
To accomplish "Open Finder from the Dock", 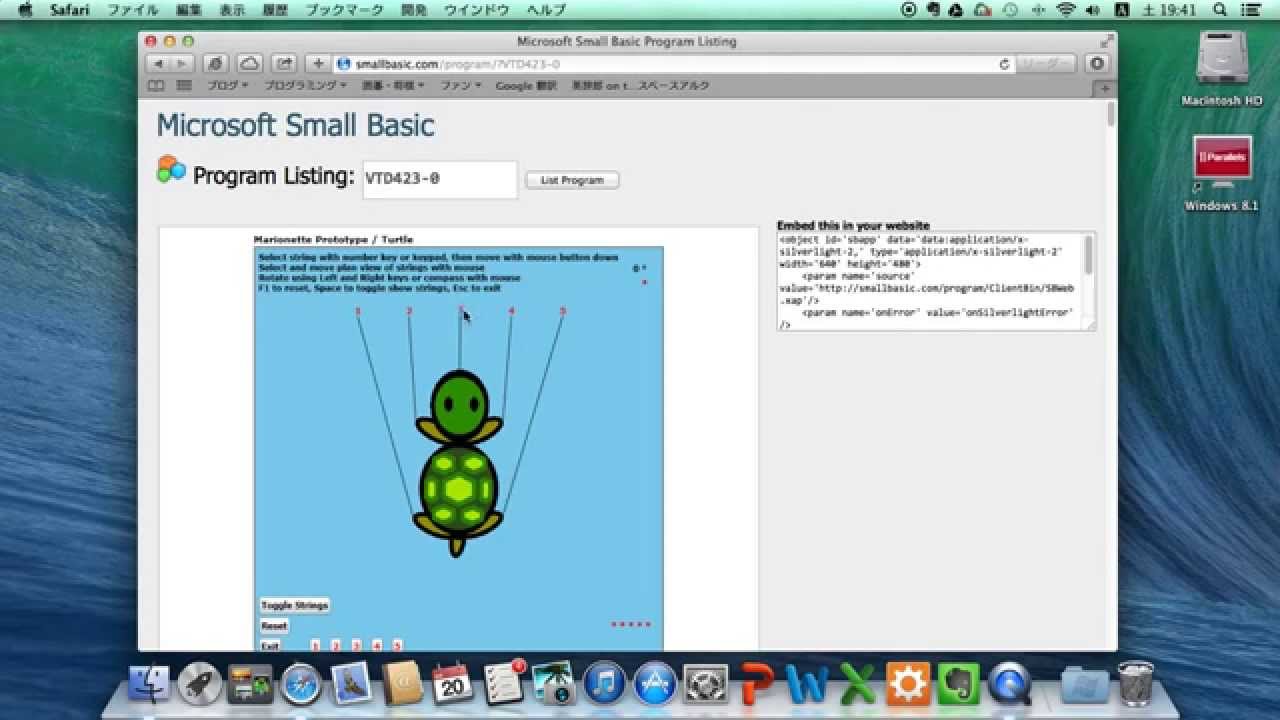I will pos(149,684).
